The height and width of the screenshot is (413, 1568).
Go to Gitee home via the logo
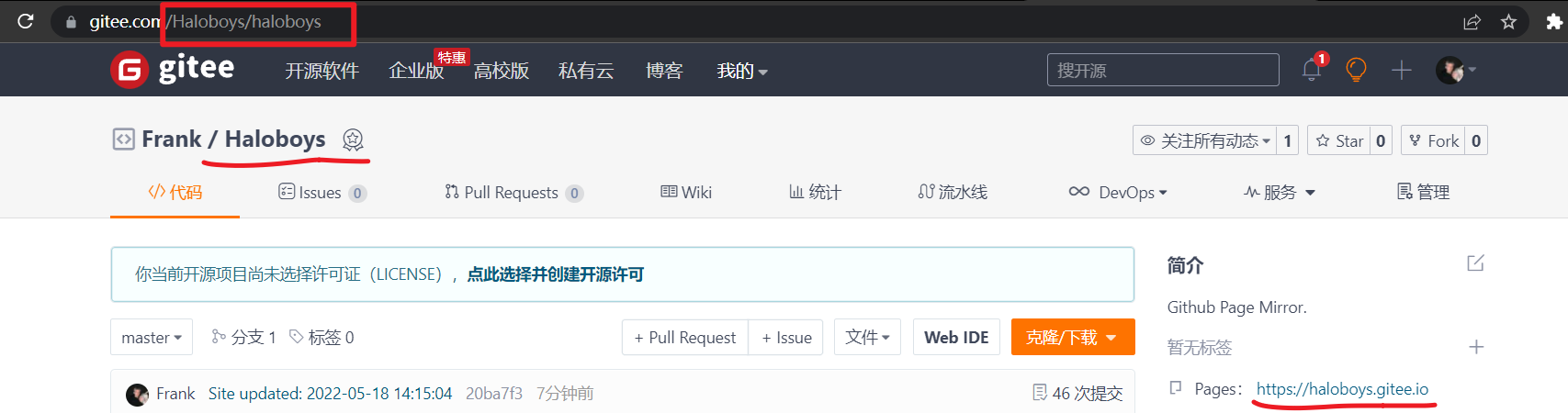click(x=173, y=69)
